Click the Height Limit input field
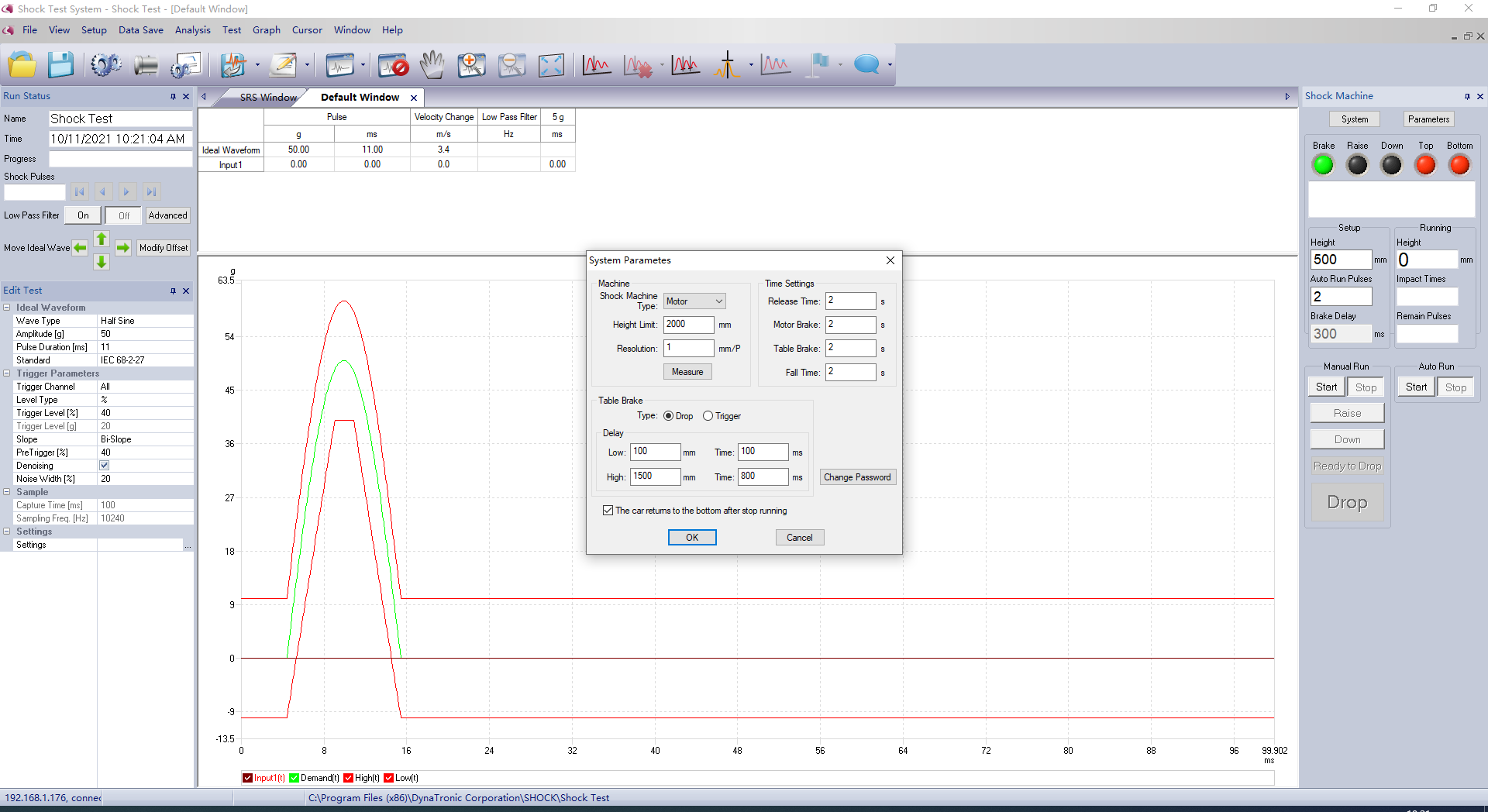The height and width of the screenshot is (812, 1488). [688, 325]
